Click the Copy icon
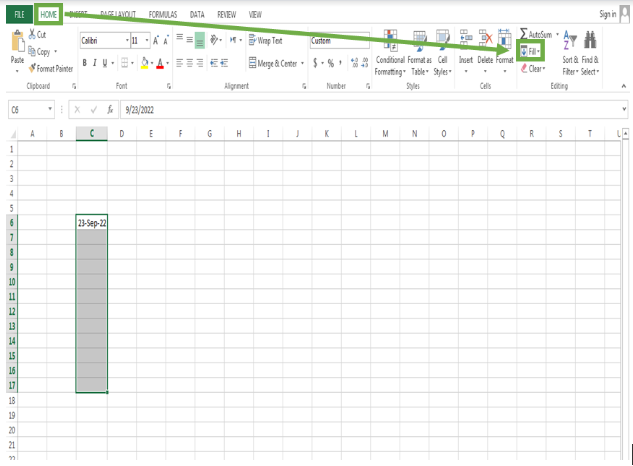This screenshot has height=466, width=633. click(x=32, y=51)
